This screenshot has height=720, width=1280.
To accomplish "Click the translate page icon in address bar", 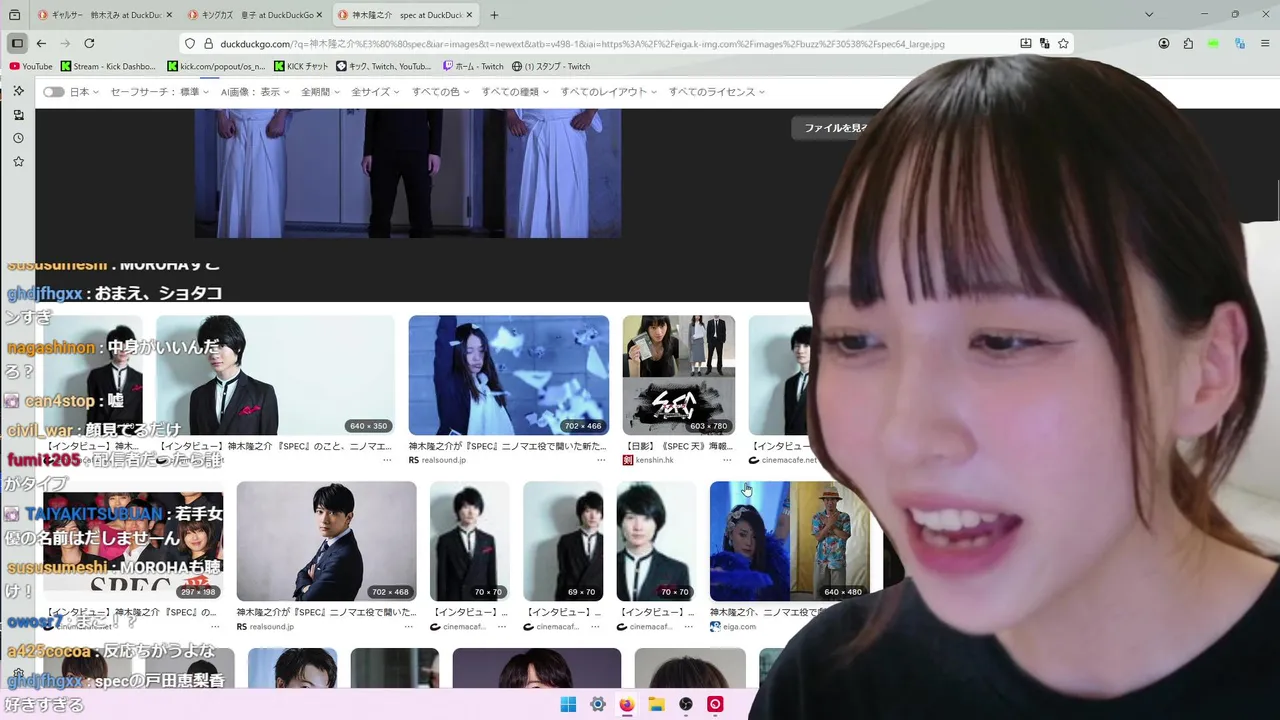I will 1044,44.
